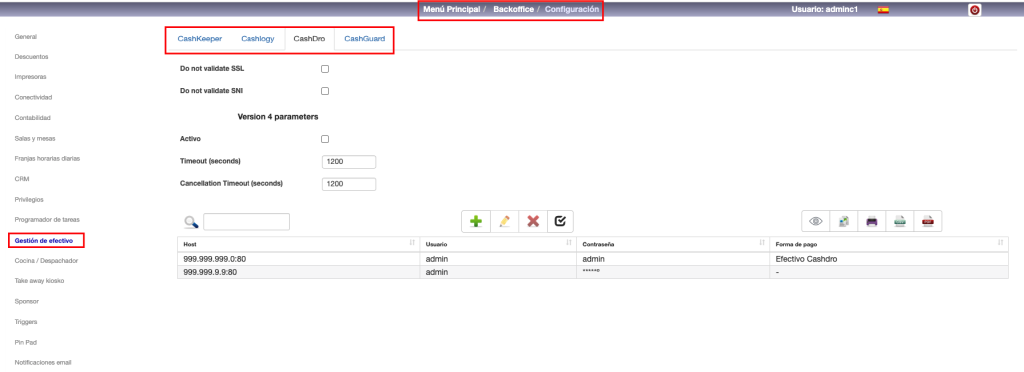
Task: Click the Usuario: adminc1 label
Action: (x=824, y=10)
